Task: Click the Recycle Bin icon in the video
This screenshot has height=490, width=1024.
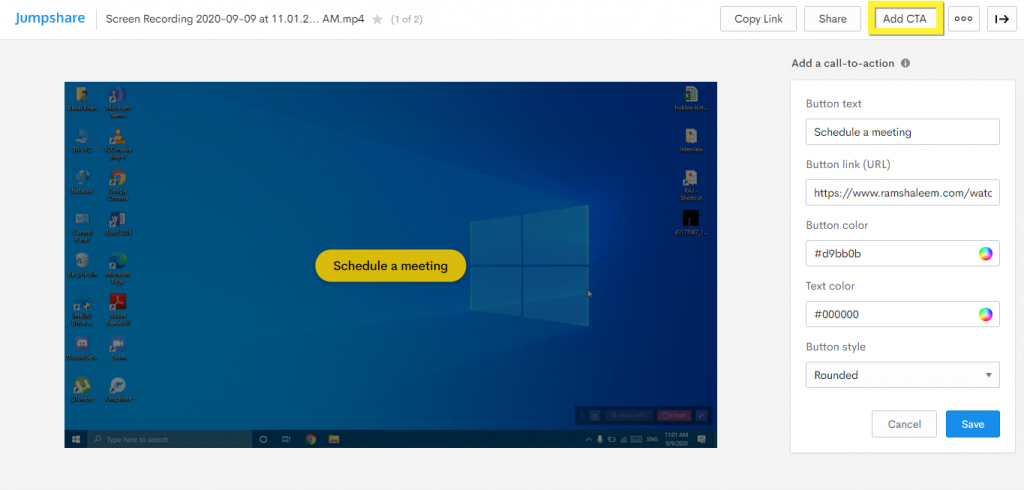Action: [x=82, y=262]
